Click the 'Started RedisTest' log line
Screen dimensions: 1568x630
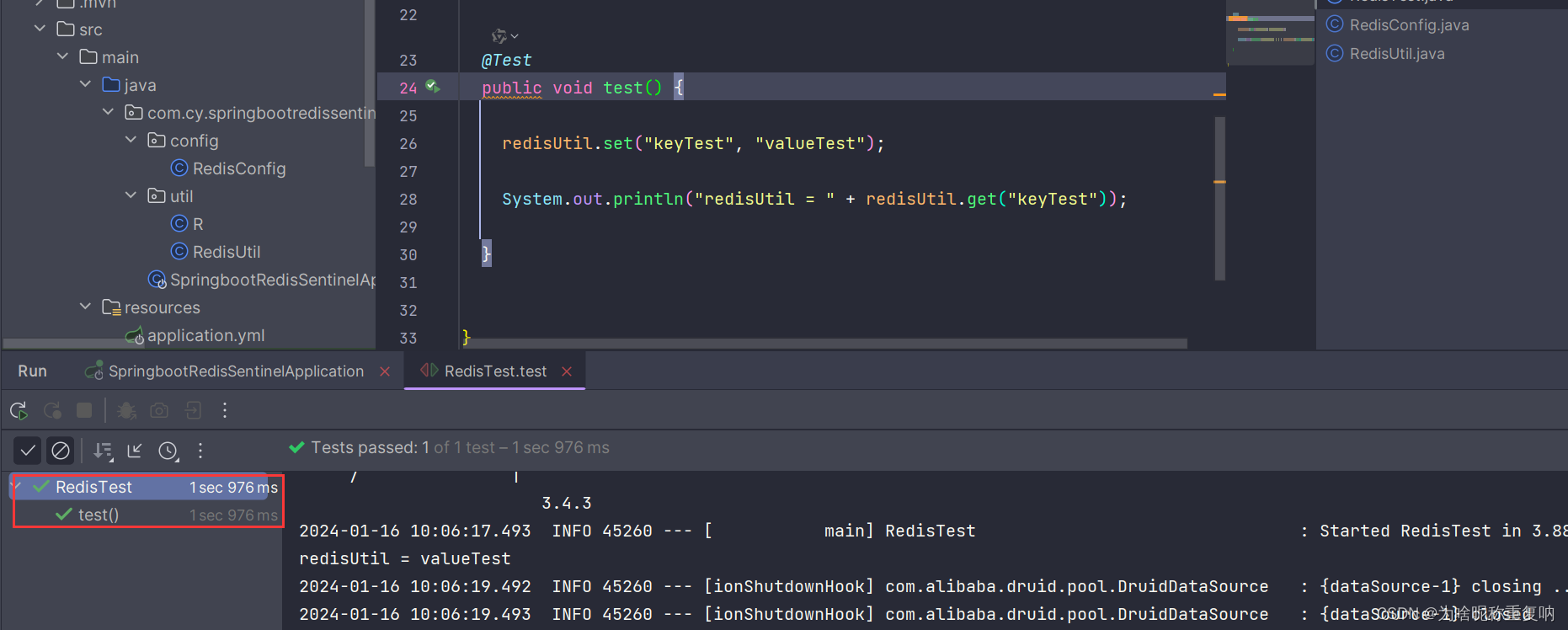click(932, 531)
